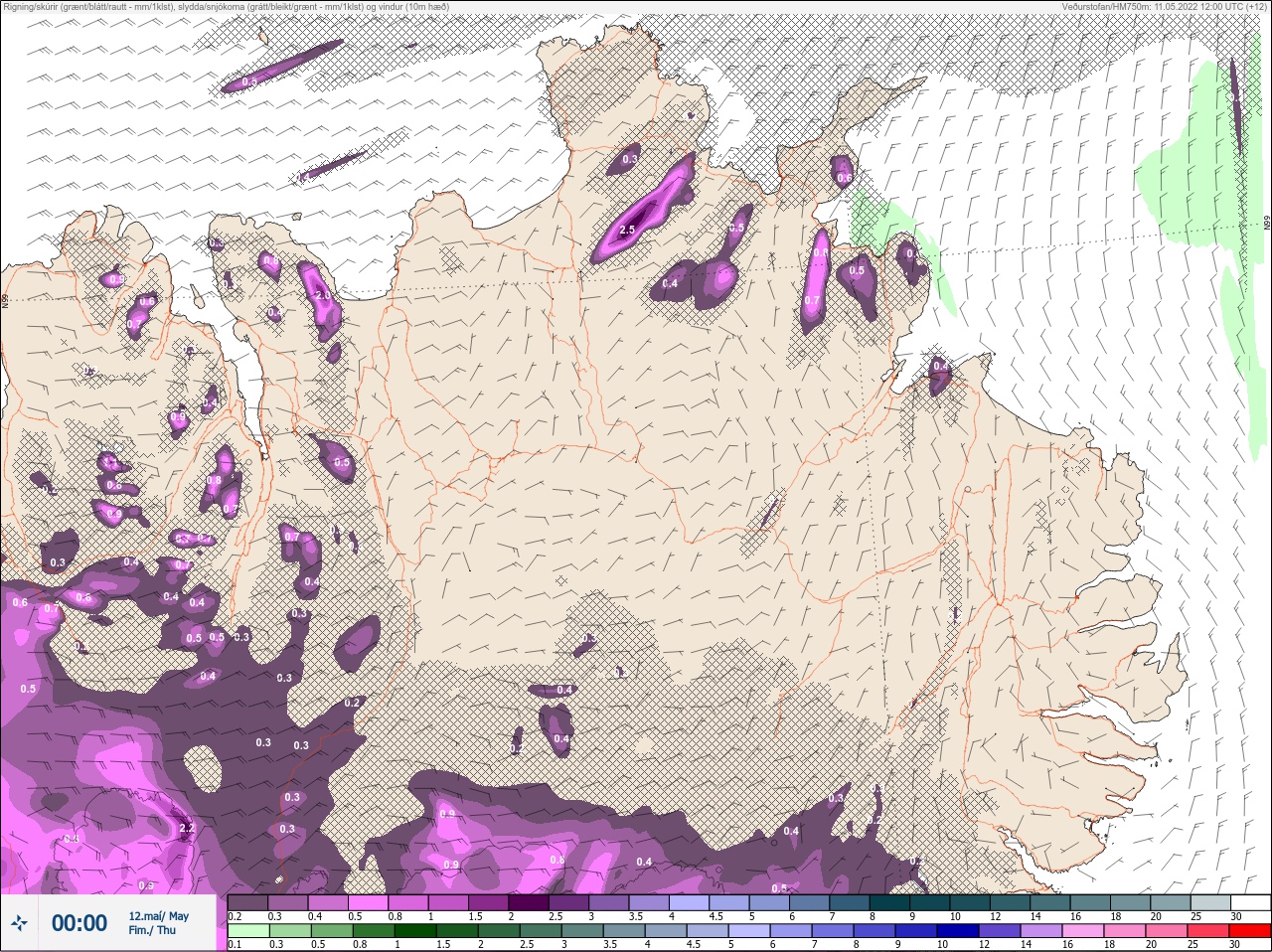
Task: Click the 00:00 forecast time display
Action: pyautogui.click(x=79, y=923)
